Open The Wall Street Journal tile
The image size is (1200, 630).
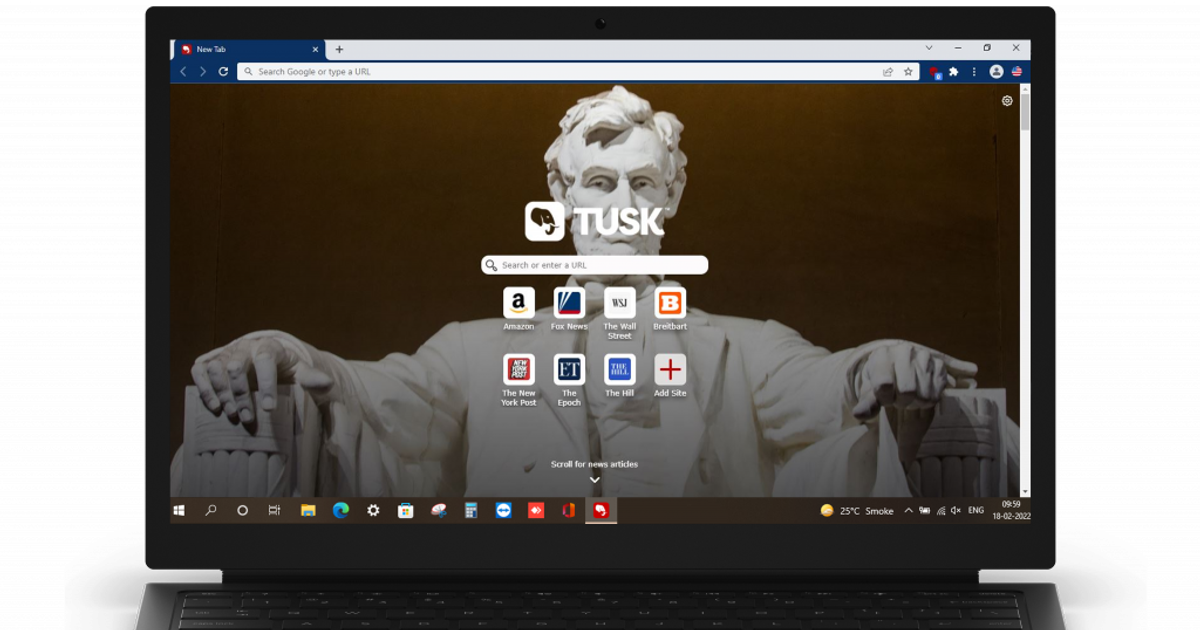pos(620,303)
